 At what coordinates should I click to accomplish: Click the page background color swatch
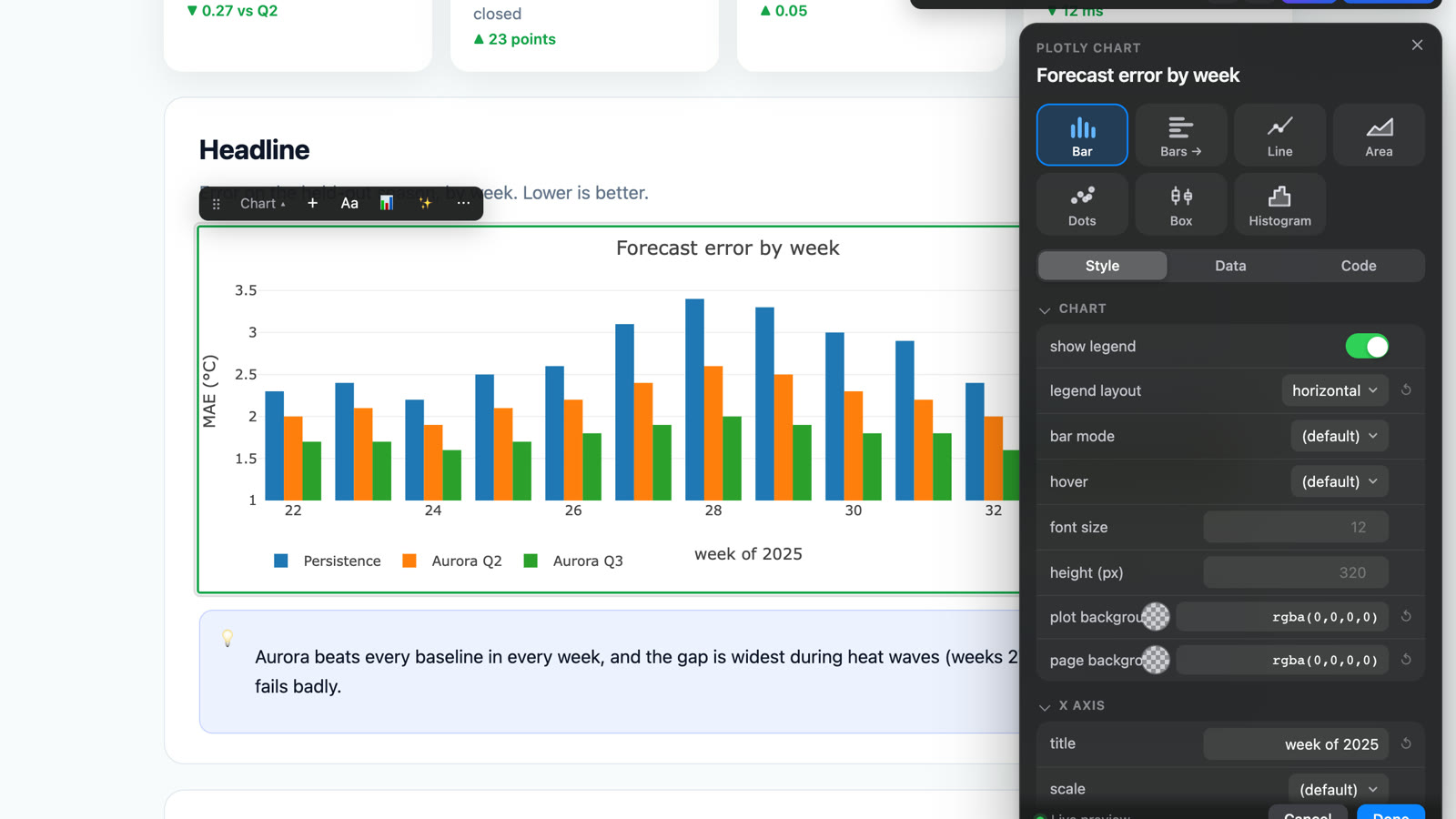pyautogui.click(x=1156, y=660)
